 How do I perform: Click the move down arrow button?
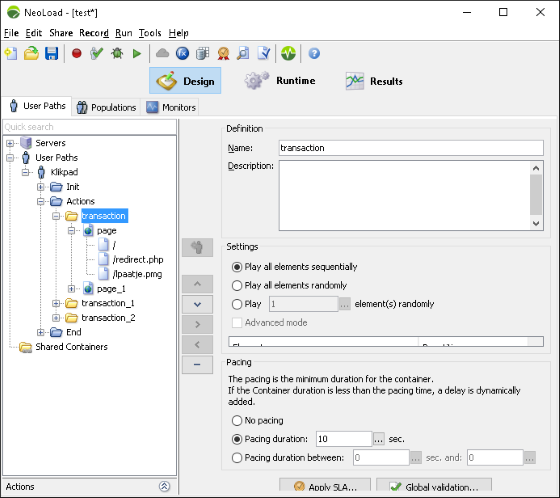coord(197,304)
